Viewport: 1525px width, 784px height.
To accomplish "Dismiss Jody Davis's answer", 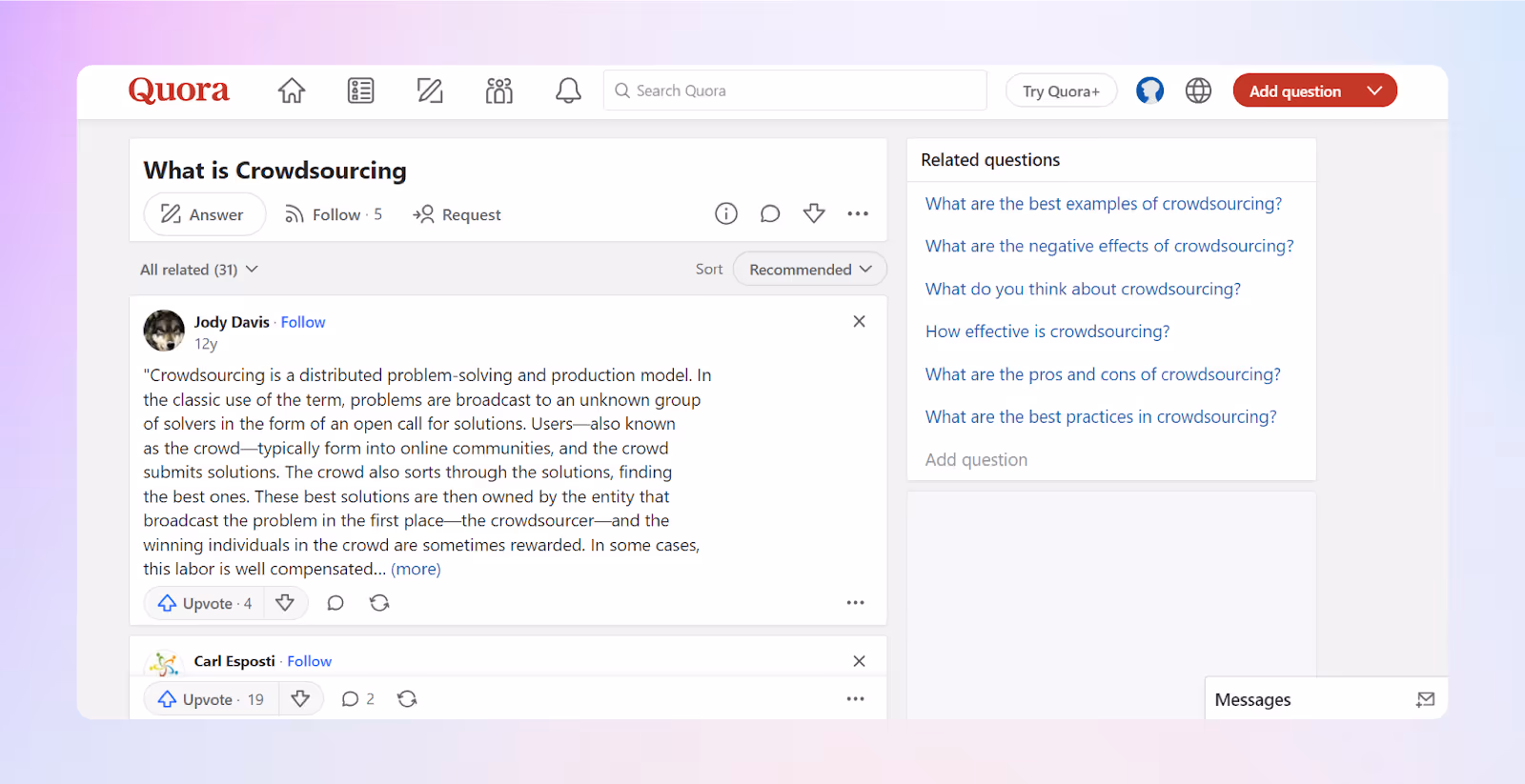I will click(860, 322).
